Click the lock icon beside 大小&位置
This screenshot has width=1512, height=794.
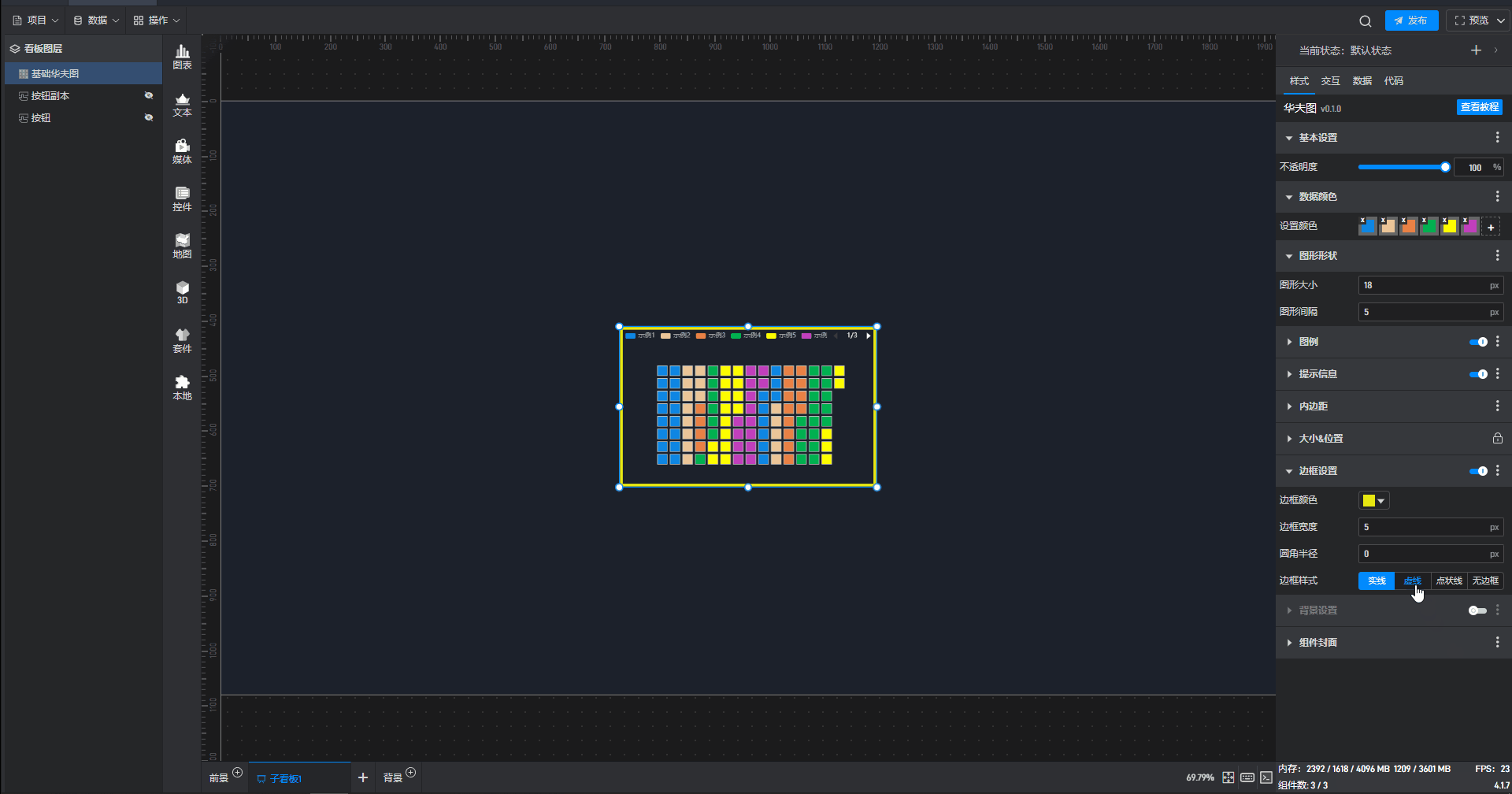coord(1497,439)
